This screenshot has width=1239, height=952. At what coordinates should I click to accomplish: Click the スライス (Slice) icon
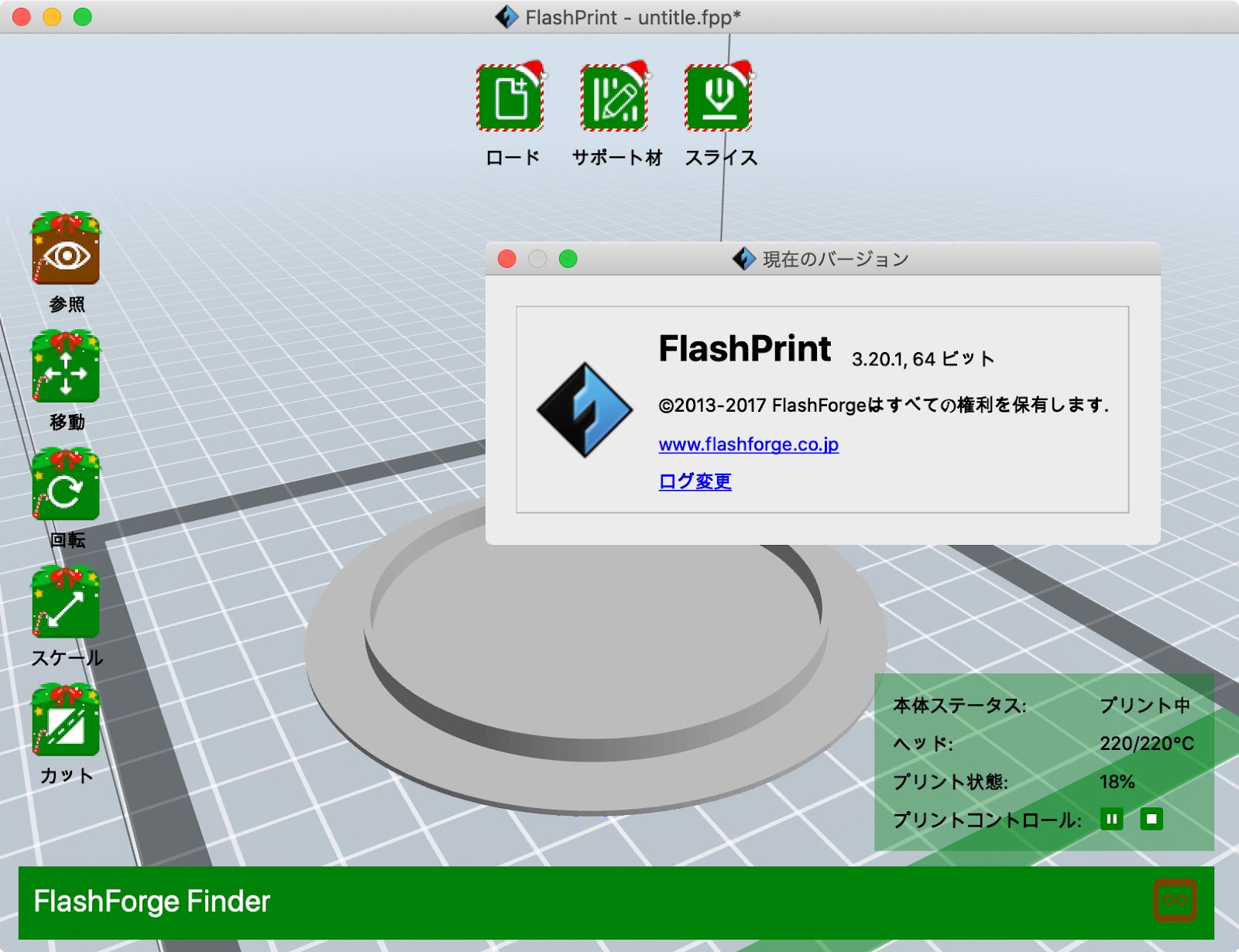(x=719, y=98)
